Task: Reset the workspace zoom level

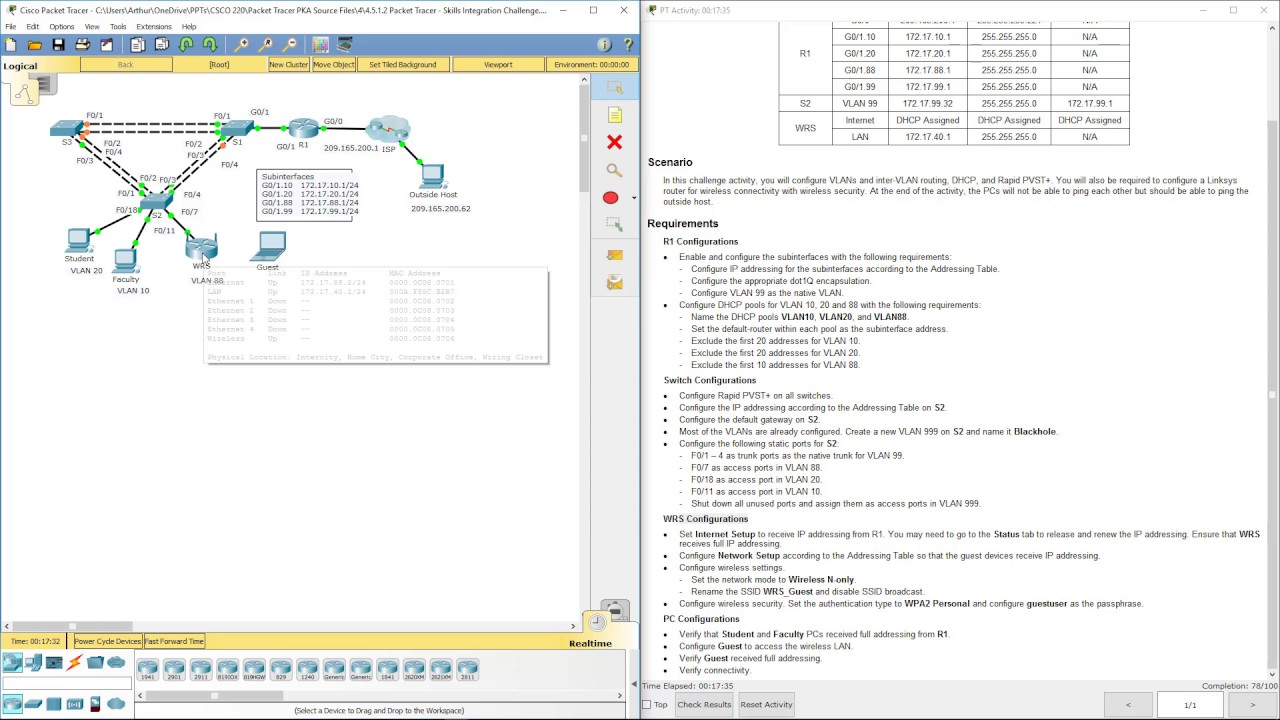Action: (265, 45)
